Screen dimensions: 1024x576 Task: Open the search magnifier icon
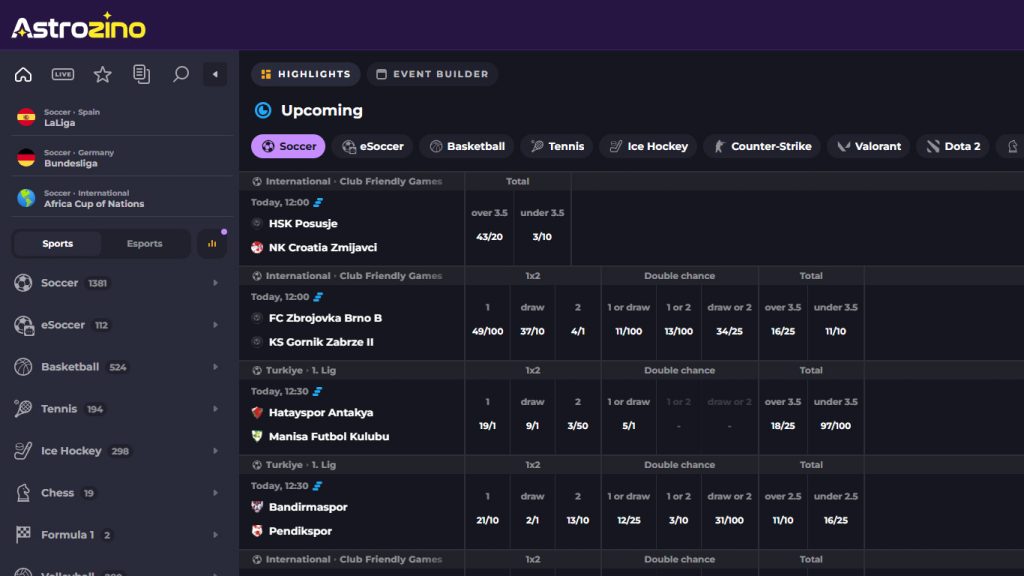pyautogui.click(x=180, y=74)
